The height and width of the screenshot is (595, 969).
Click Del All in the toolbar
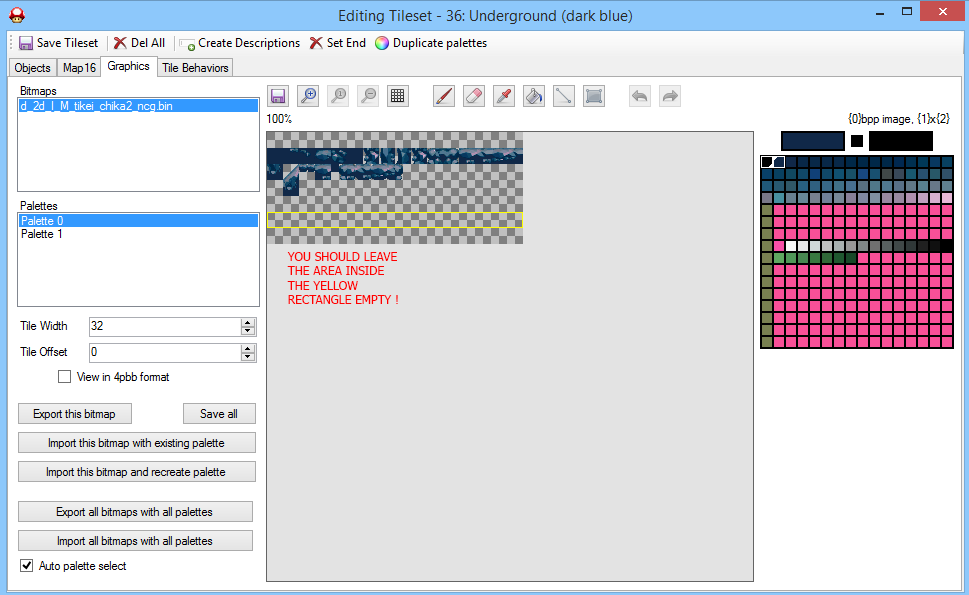point(139,43)
